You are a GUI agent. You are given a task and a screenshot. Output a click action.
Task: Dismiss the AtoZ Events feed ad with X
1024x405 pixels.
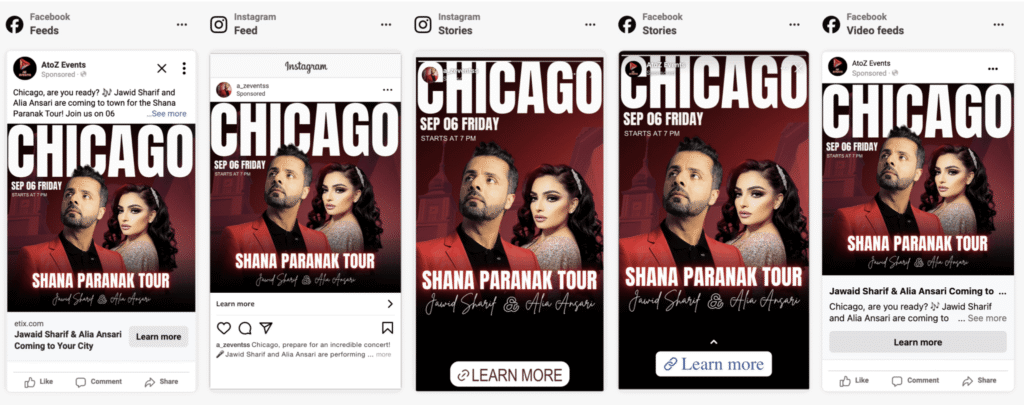(162, 68)
